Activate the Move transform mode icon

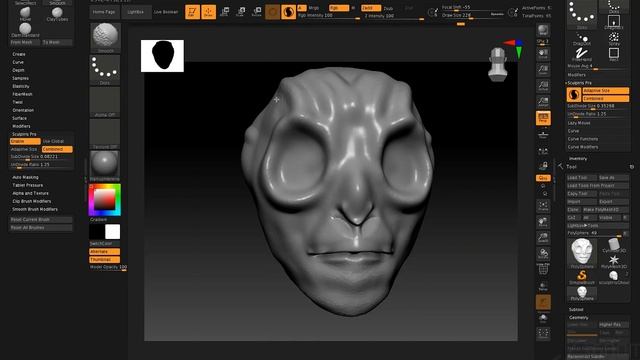click(224, 12)
